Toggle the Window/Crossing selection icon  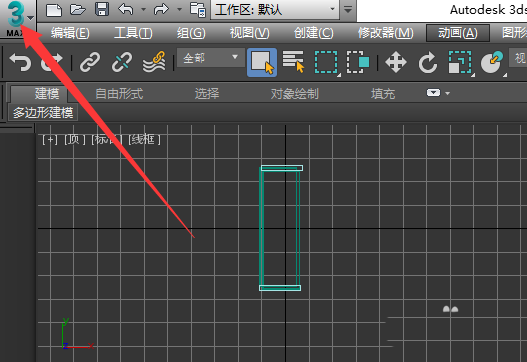click(x=358, y=62)
